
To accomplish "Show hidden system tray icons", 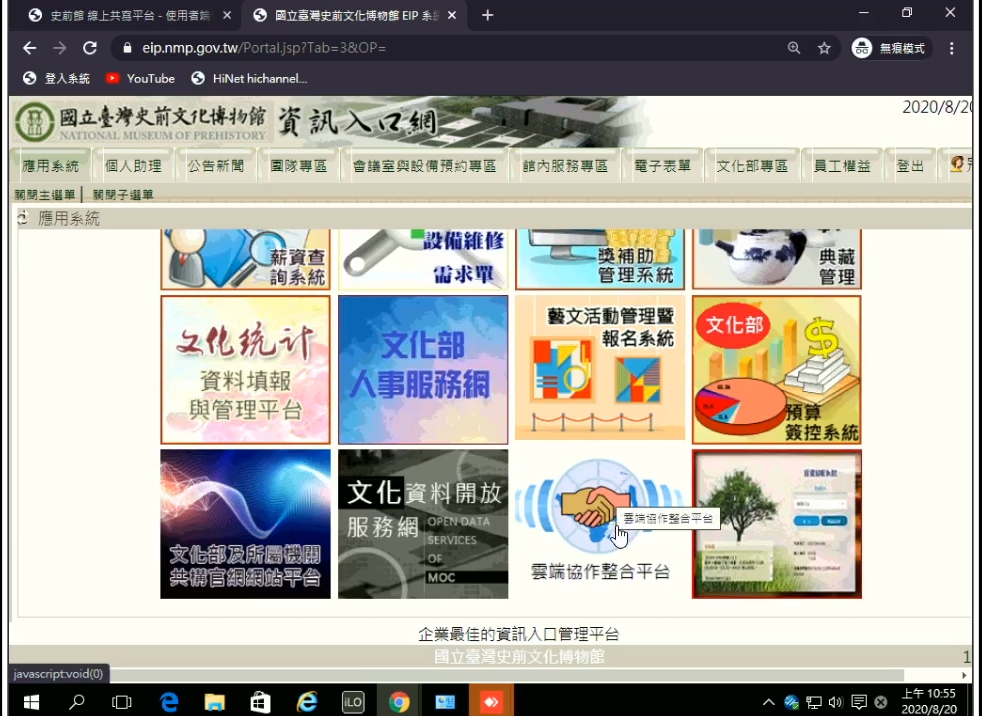I will coord(769,702).
